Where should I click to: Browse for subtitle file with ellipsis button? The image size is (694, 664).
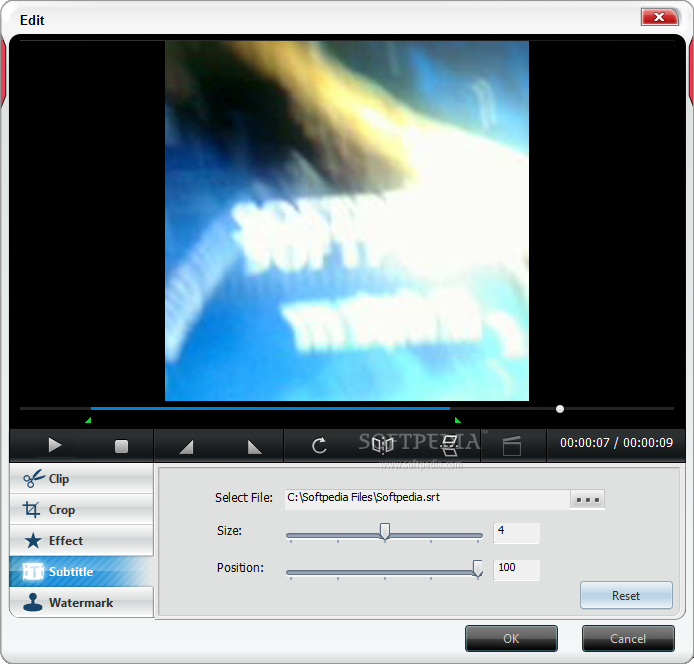click(x=587, y=499)
